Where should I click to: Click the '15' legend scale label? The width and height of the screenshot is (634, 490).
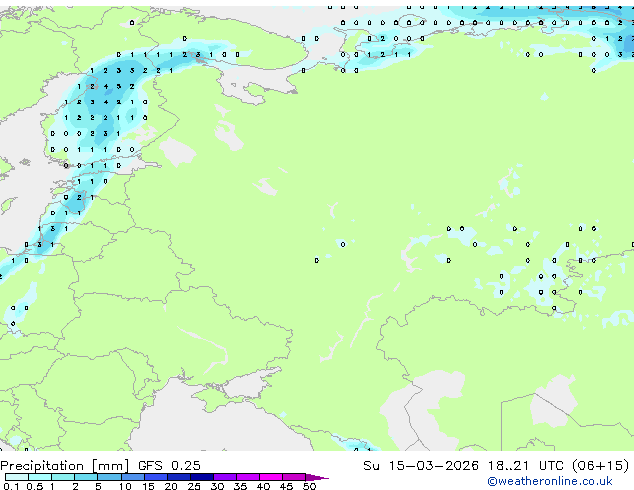[148, 486]
